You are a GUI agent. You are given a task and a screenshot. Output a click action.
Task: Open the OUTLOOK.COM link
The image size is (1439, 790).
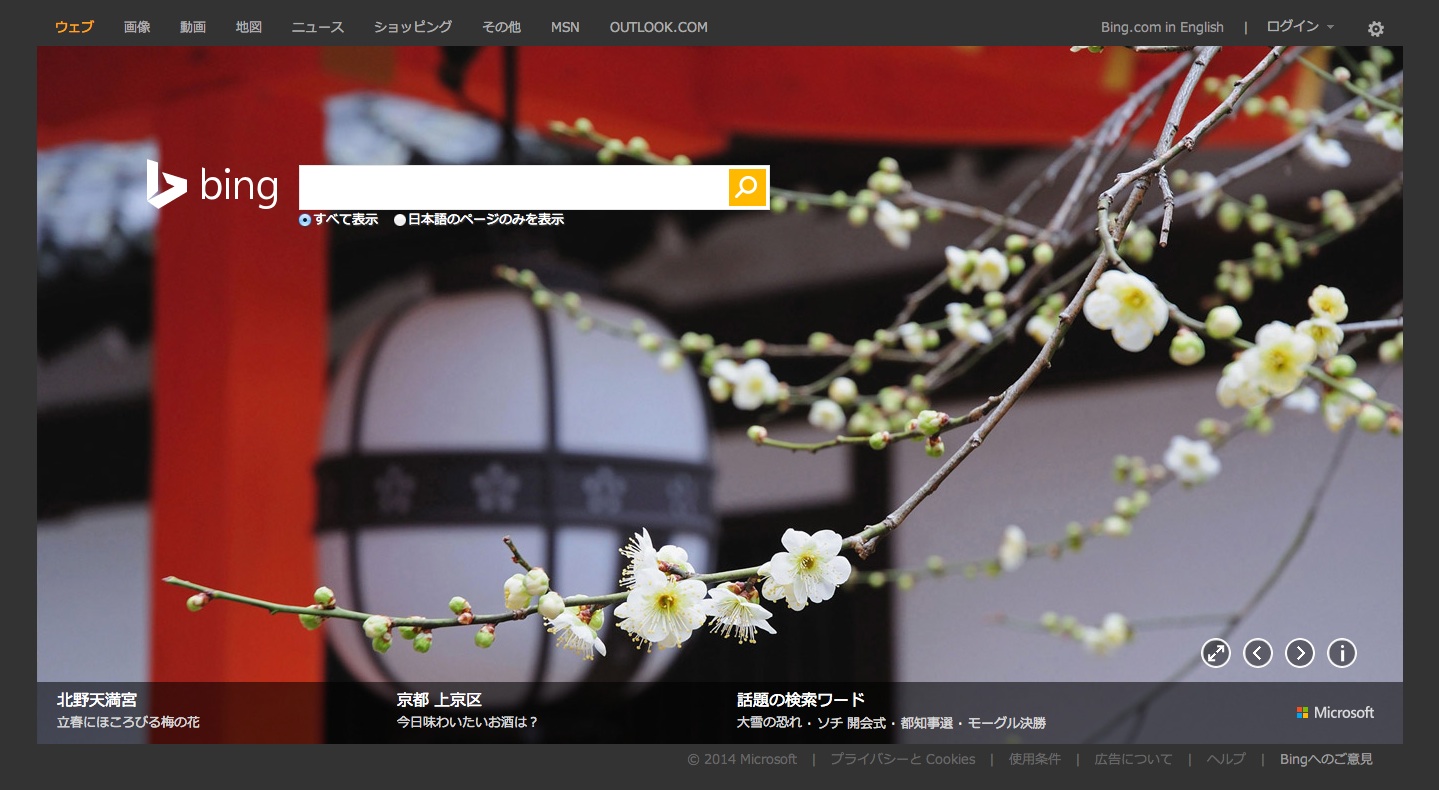click(x=658, y=27)
